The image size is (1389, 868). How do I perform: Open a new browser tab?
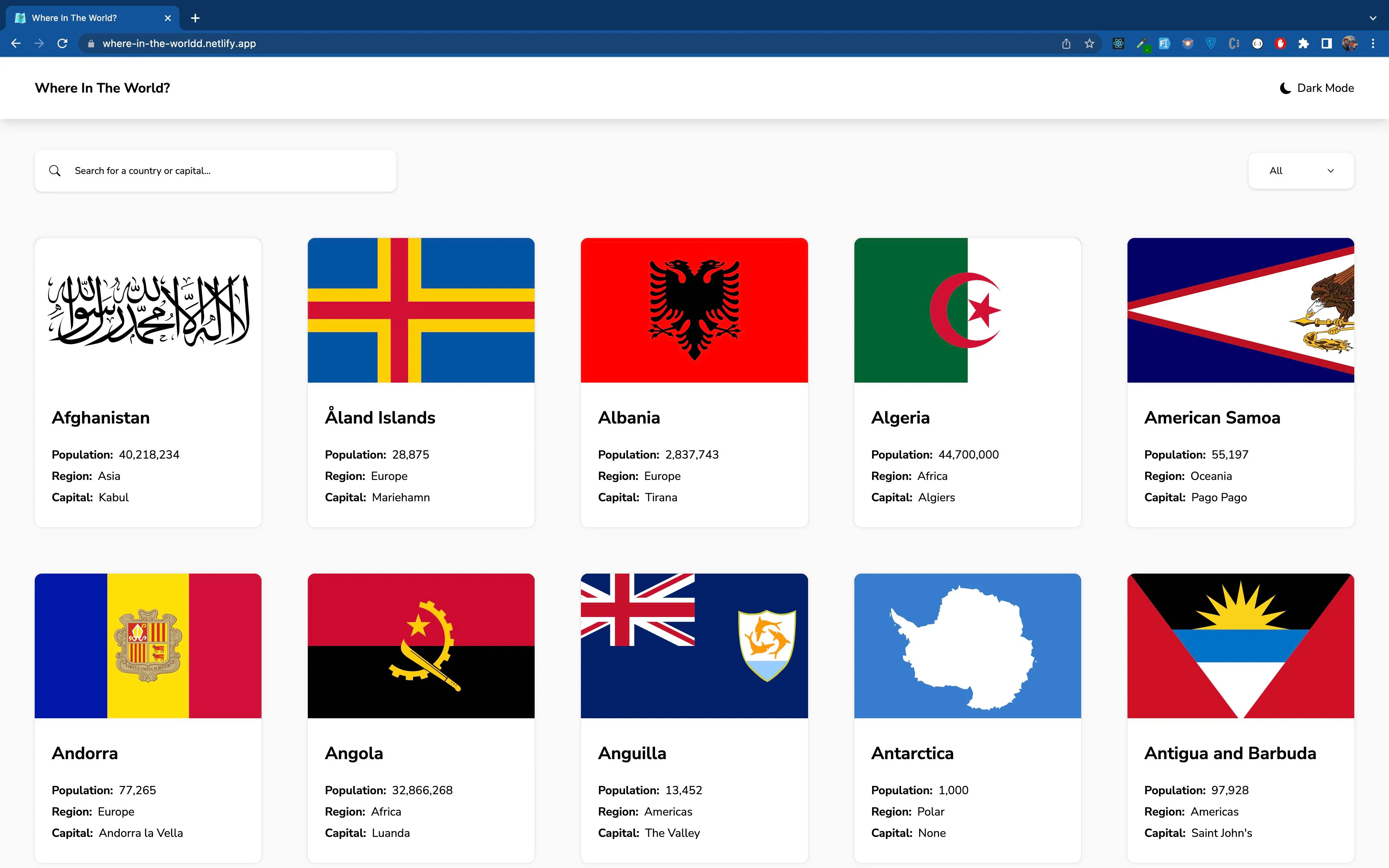click(x=195, y=18)
